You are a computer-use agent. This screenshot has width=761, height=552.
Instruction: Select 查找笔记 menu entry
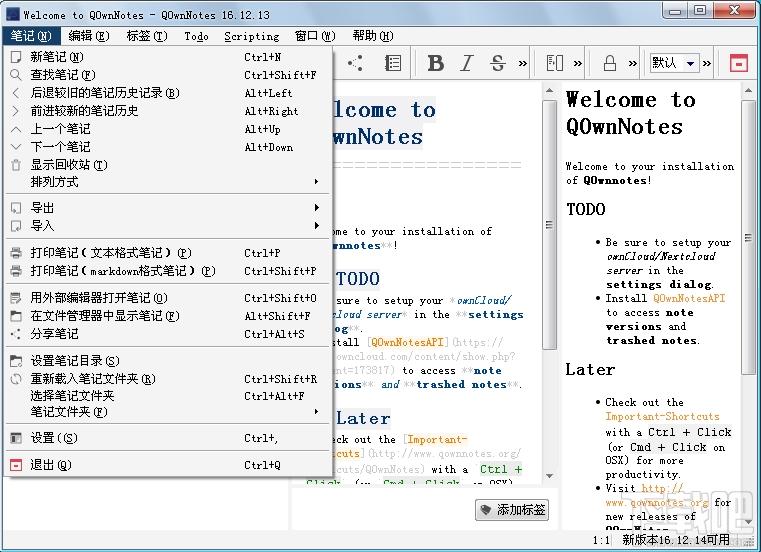pos(168,75)
